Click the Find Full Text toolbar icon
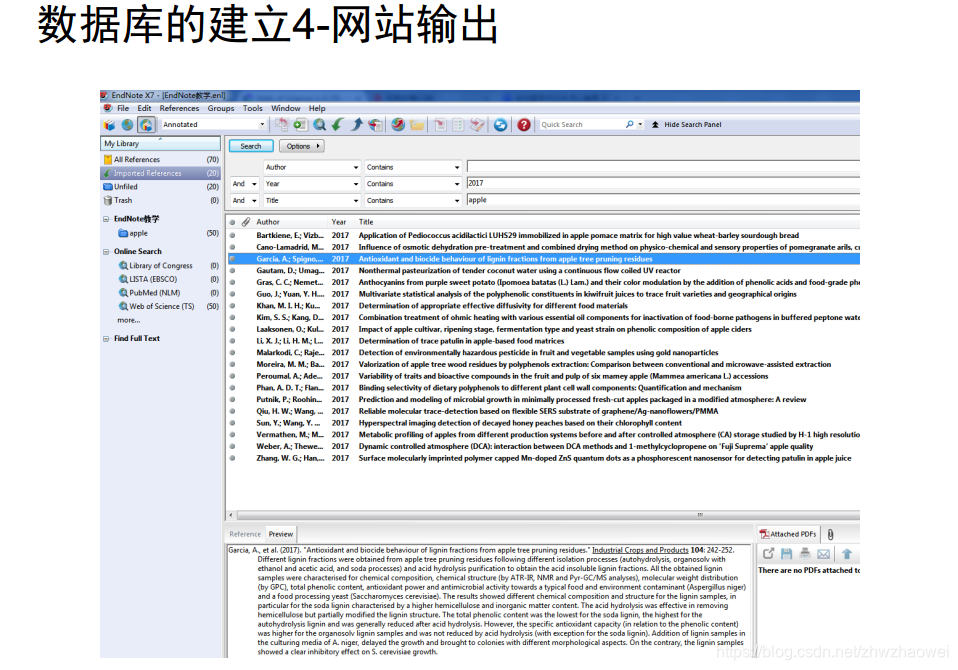 click(x=376, y=125)
